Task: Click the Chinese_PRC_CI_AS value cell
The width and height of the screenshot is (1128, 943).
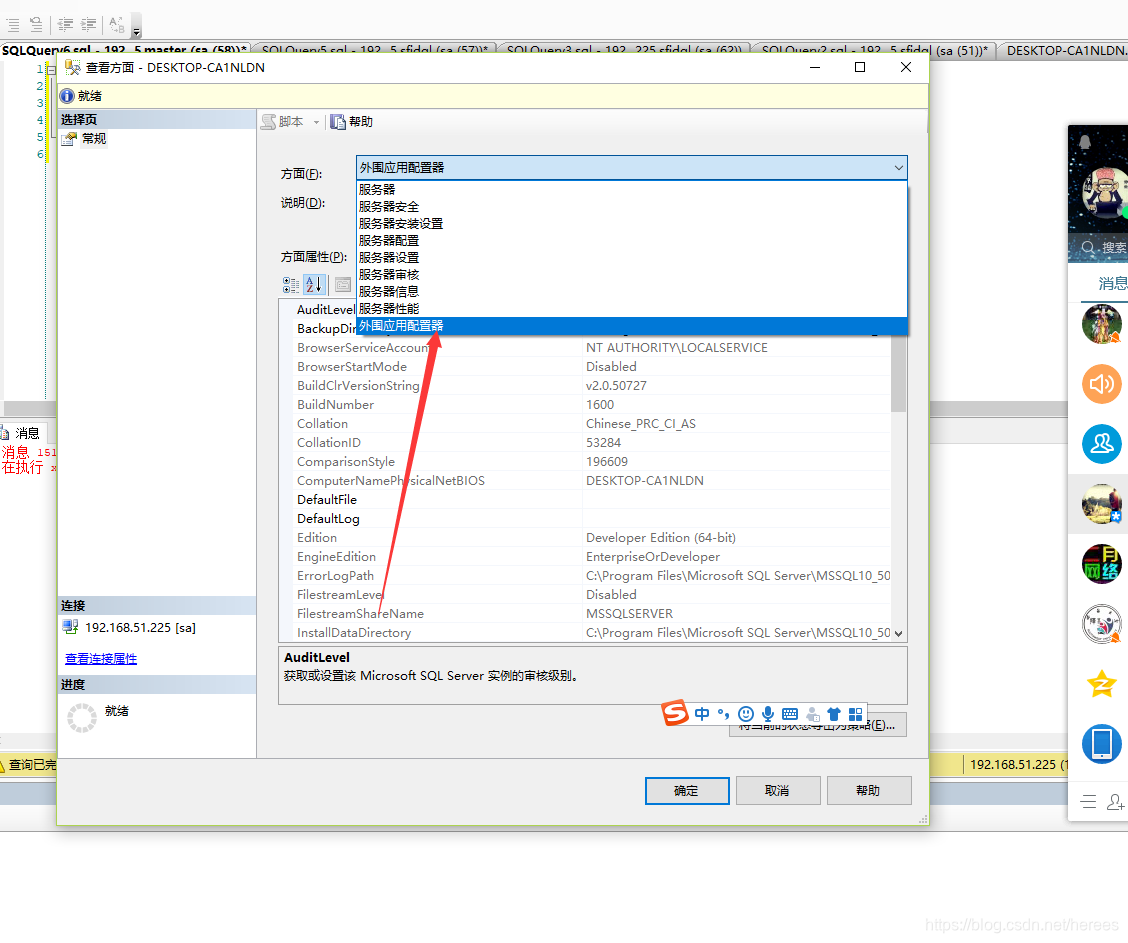Action: click(x=737, y=424)
